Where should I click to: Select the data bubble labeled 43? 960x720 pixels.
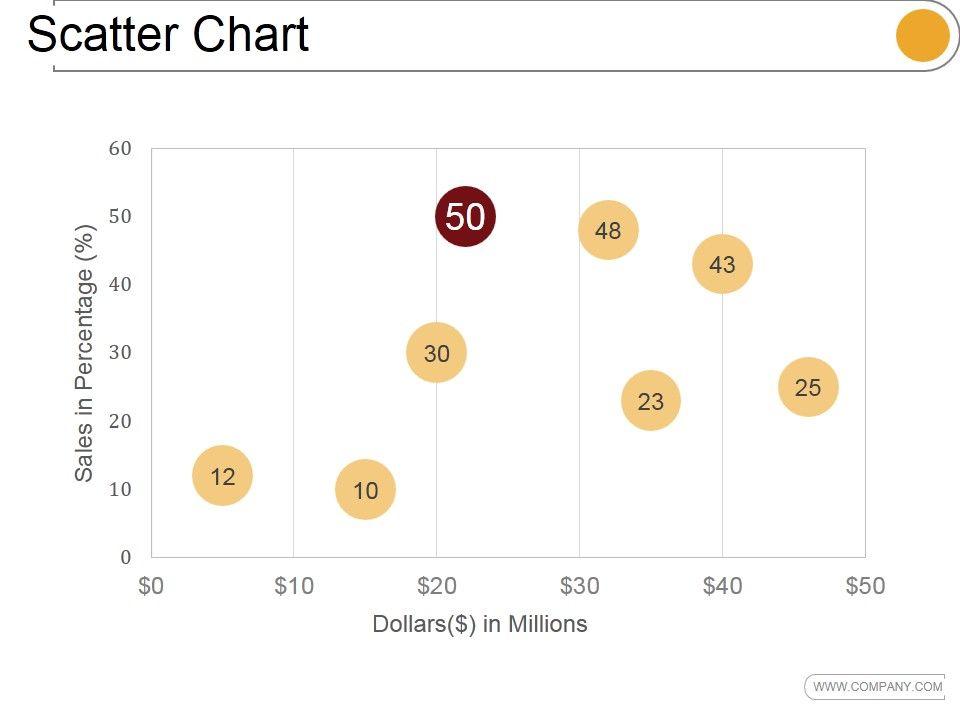[722, 264]
